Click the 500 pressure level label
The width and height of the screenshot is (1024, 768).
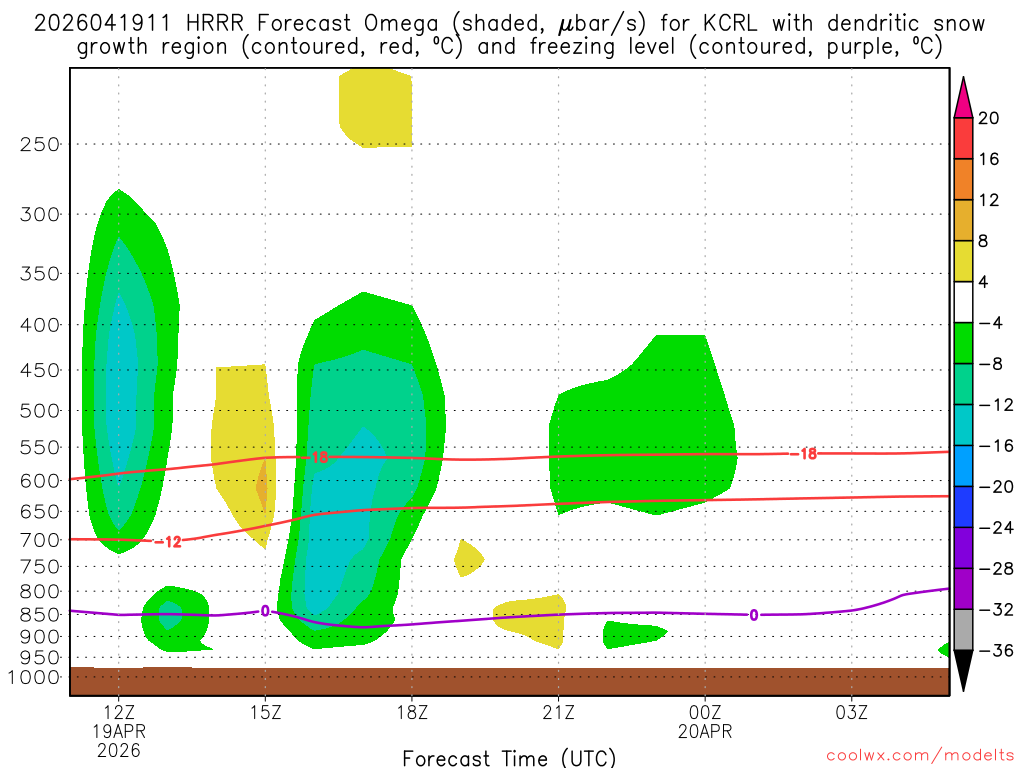(x=40, y=411)
